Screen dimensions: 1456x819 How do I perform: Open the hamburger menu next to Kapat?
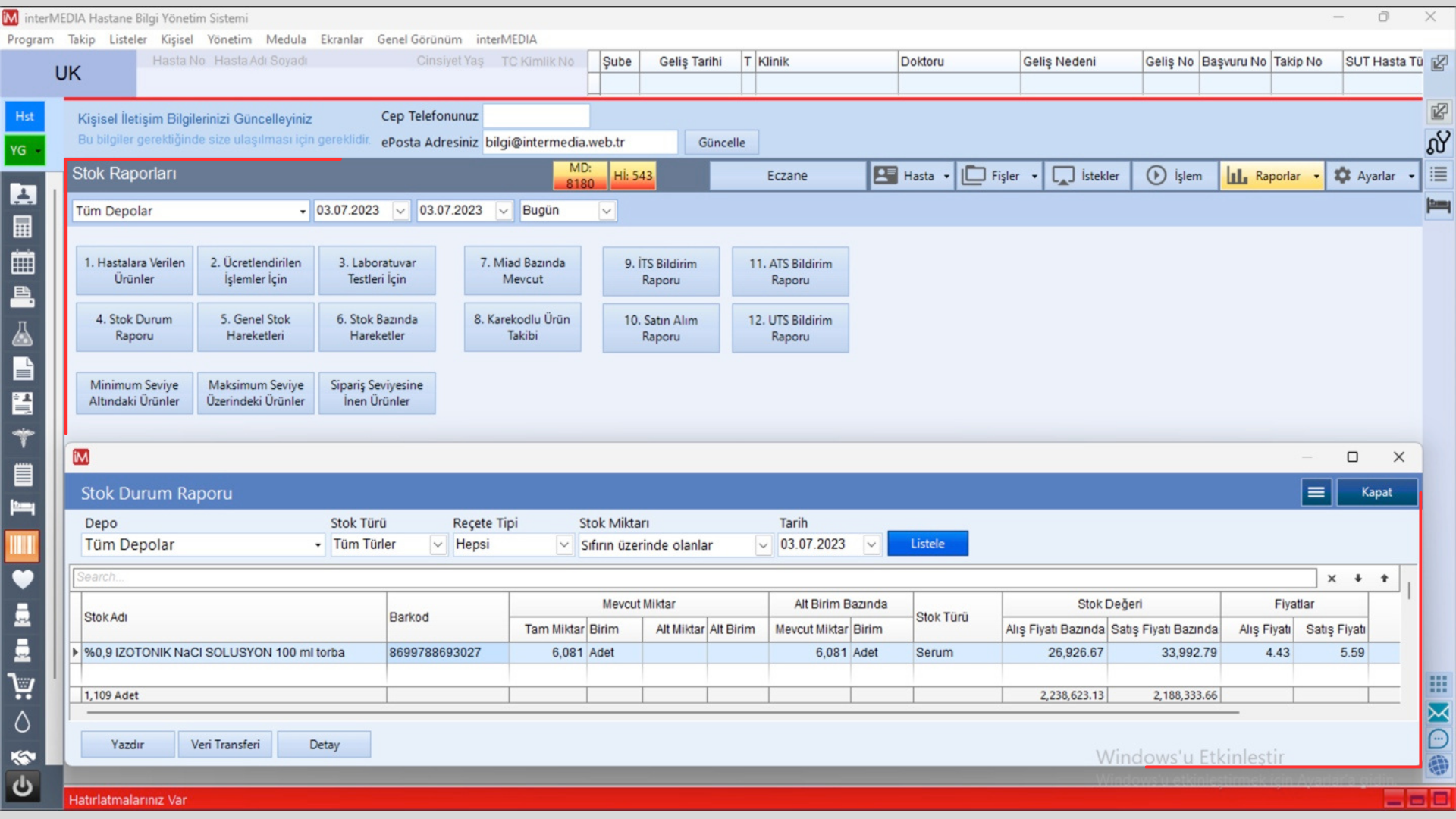tap(1316, 492)
